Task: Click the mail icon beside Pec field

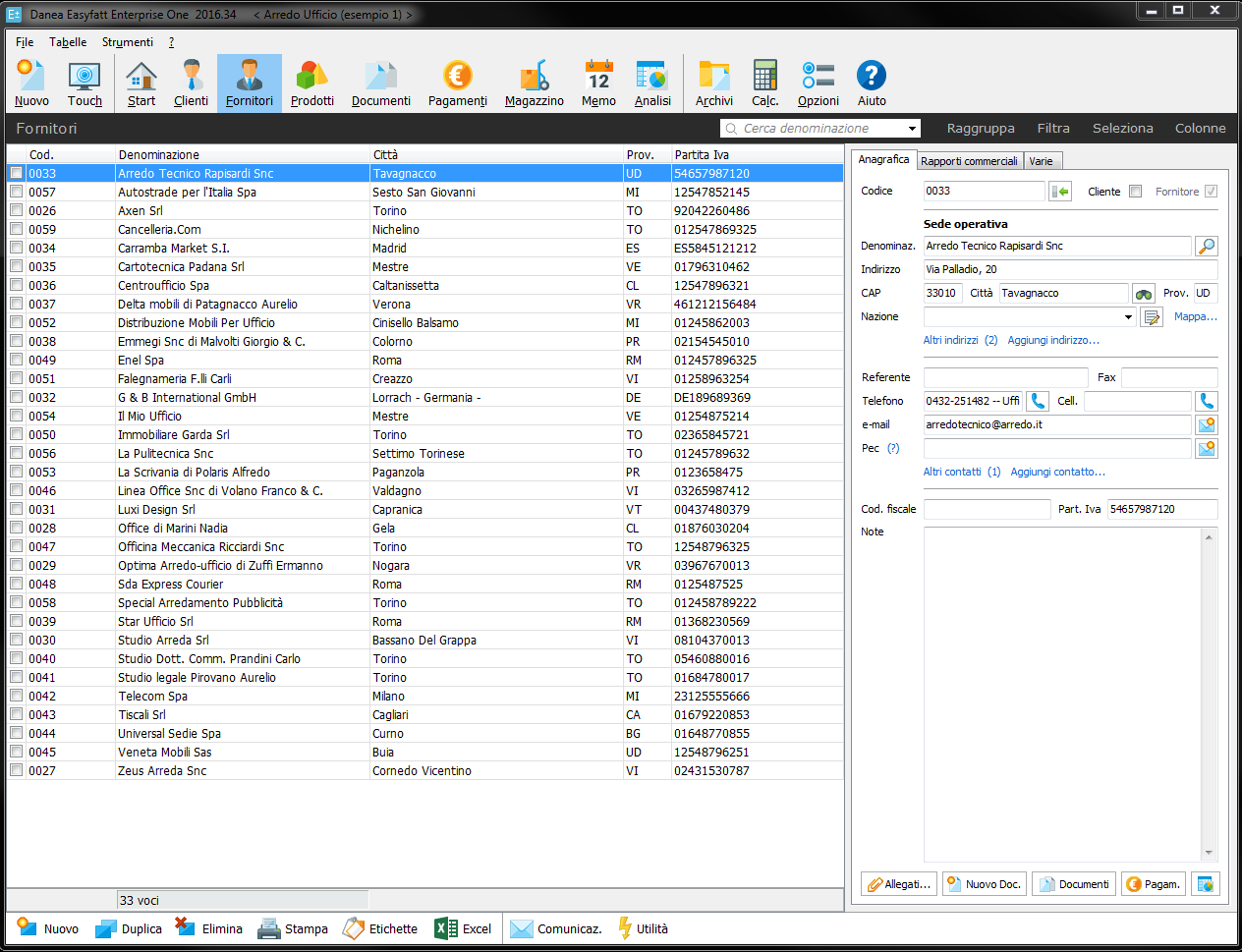Action: 1207,449
